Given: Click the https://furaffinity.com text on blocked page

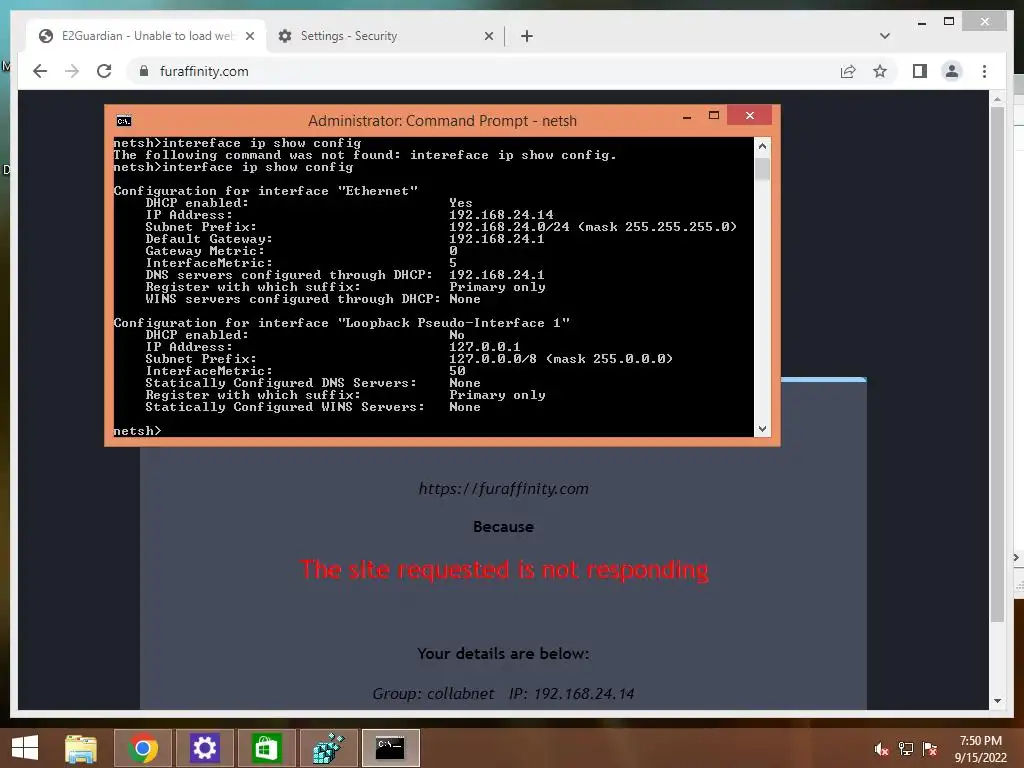Looking at the screenshot, I should (x=504, y=488).
